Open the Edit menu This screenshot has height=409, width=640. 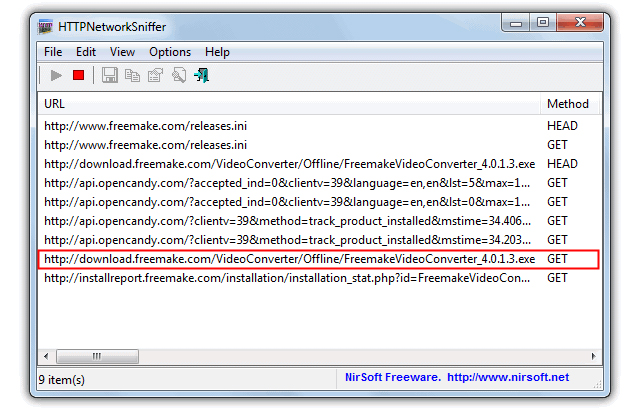(x=86, y=52)
